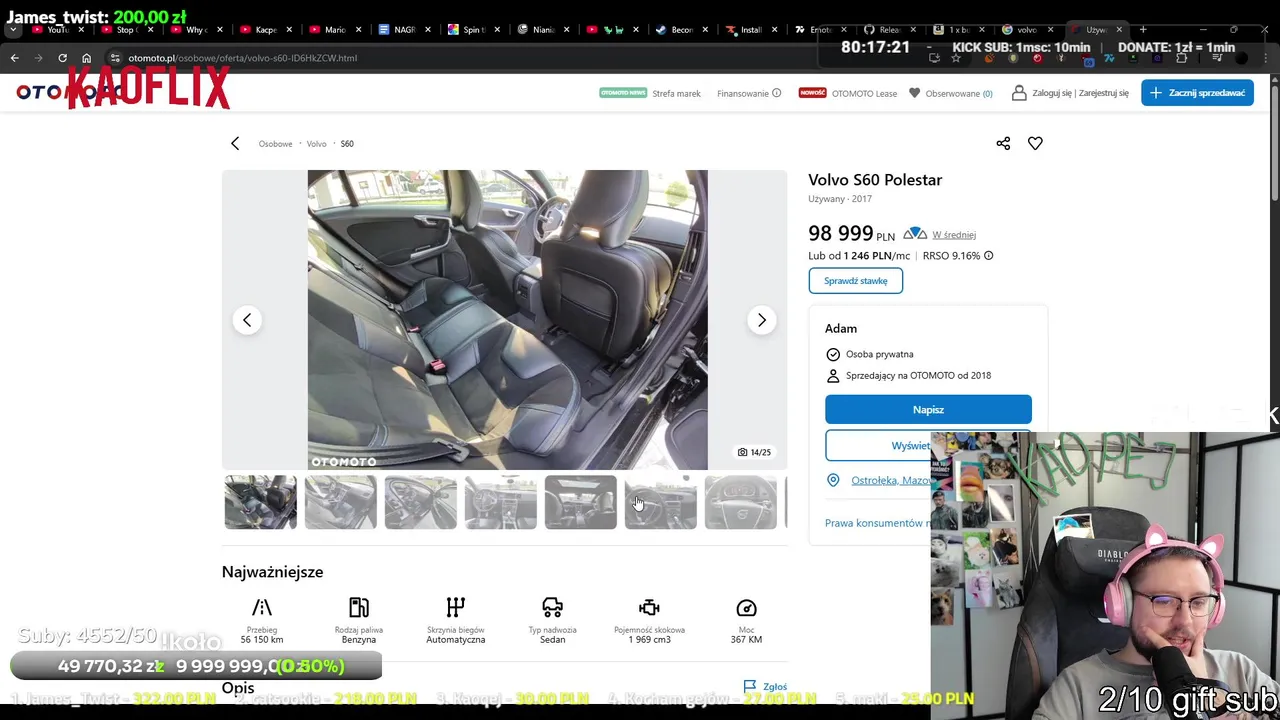Image resolution: width=1280 pixels, height=720 pixels.
Task: Open Finansowanie menu item
Action: click(743, 93)
